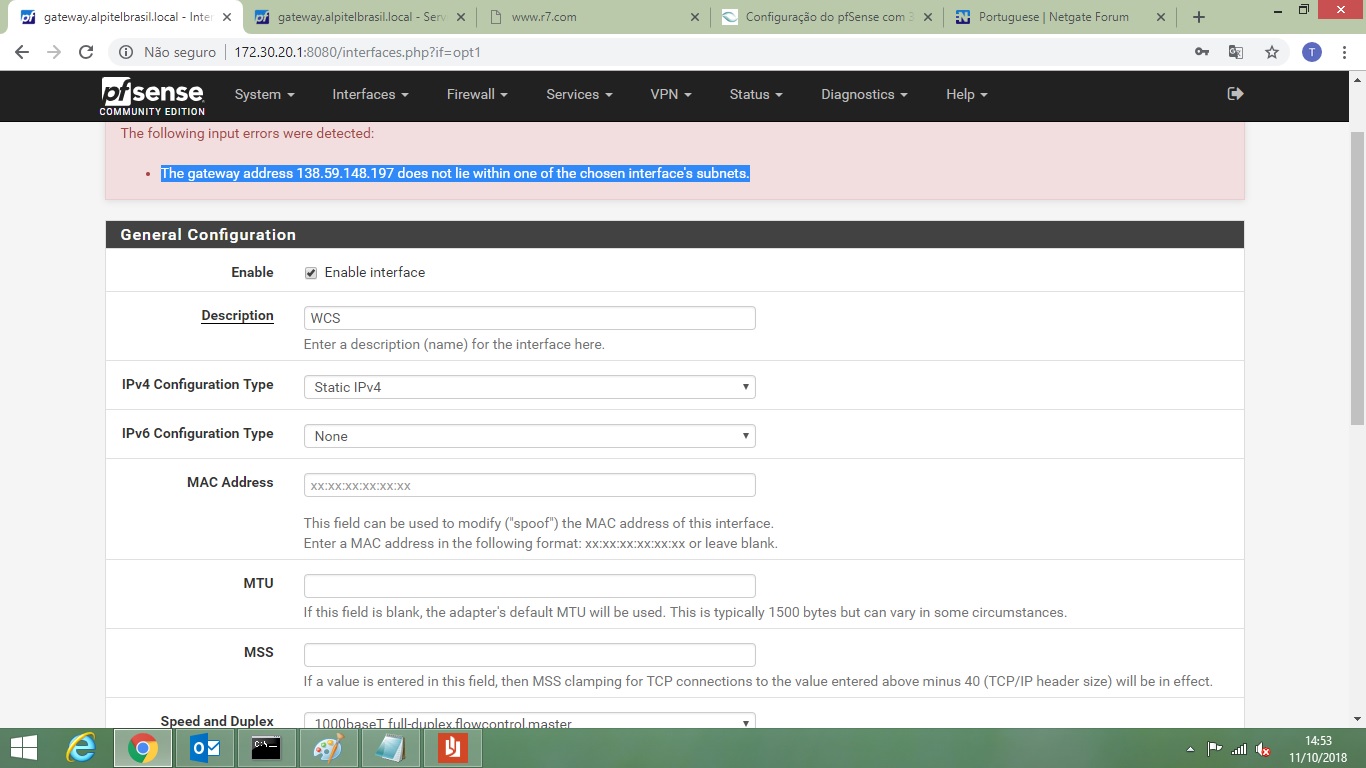Click the pfSense logout icon
The image size is (1366, 768).
[1235, 94]
